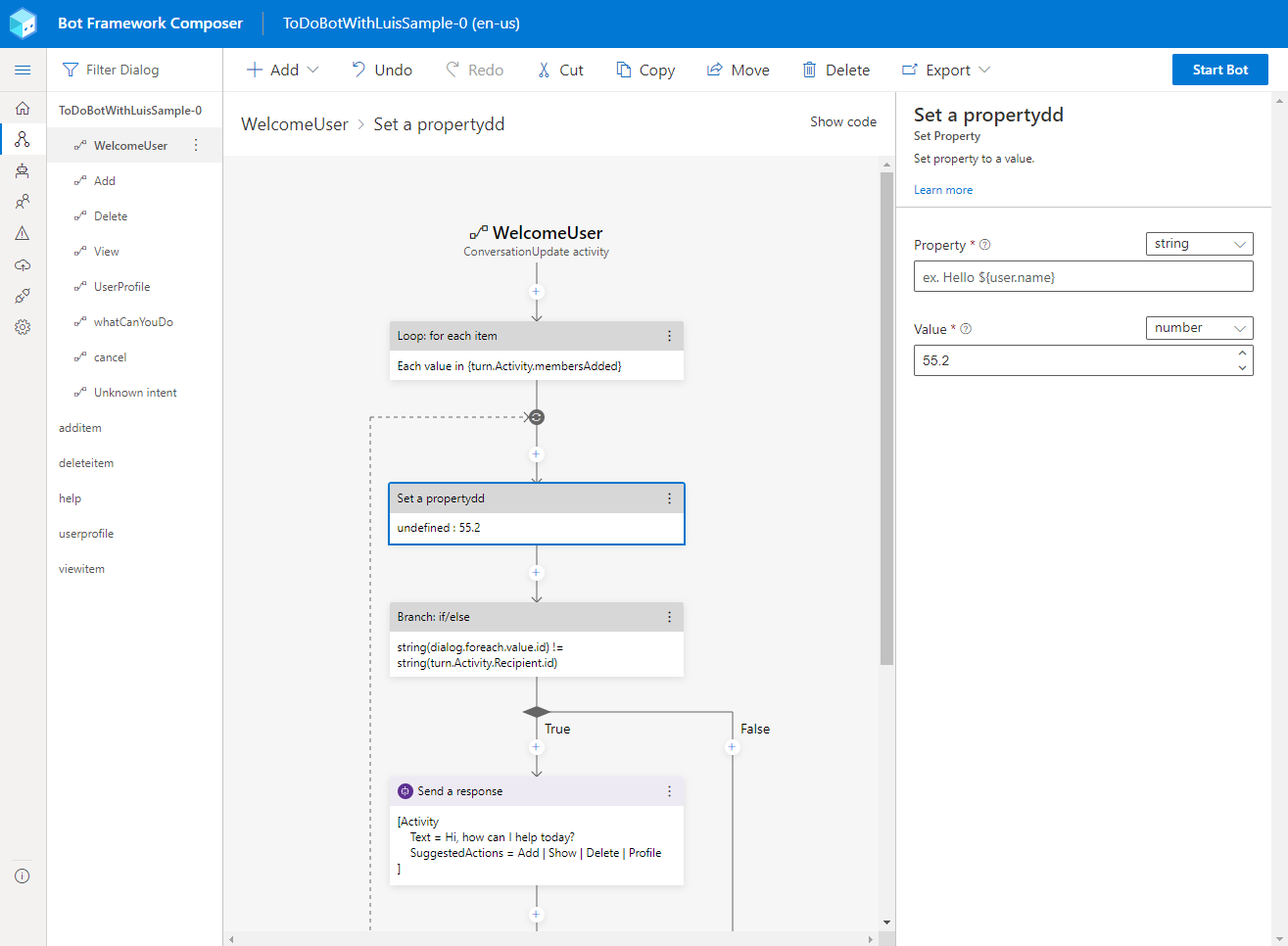Start the bot
The height and width of the screenshot is (946, 1288).
[x=1220, y=70]
